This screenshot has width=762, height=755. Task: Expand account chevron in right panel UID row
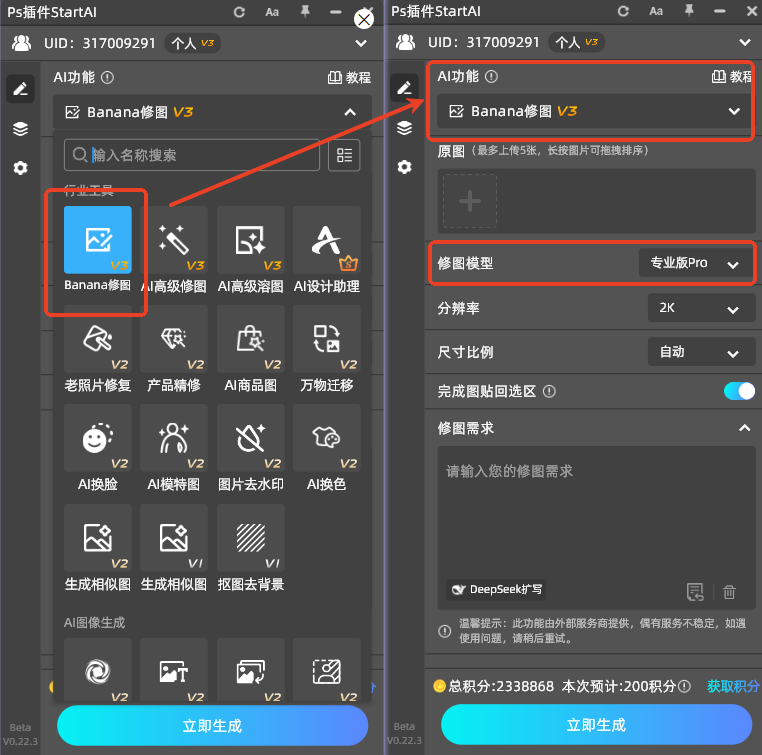click(745, 42)
